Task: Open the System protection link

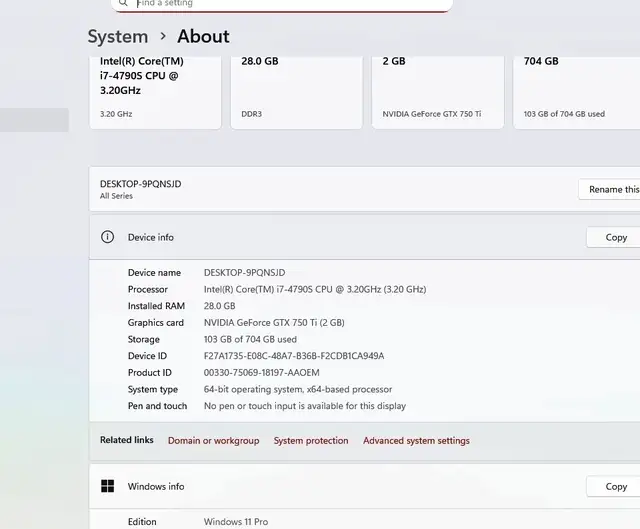Action: click(311, 440)
